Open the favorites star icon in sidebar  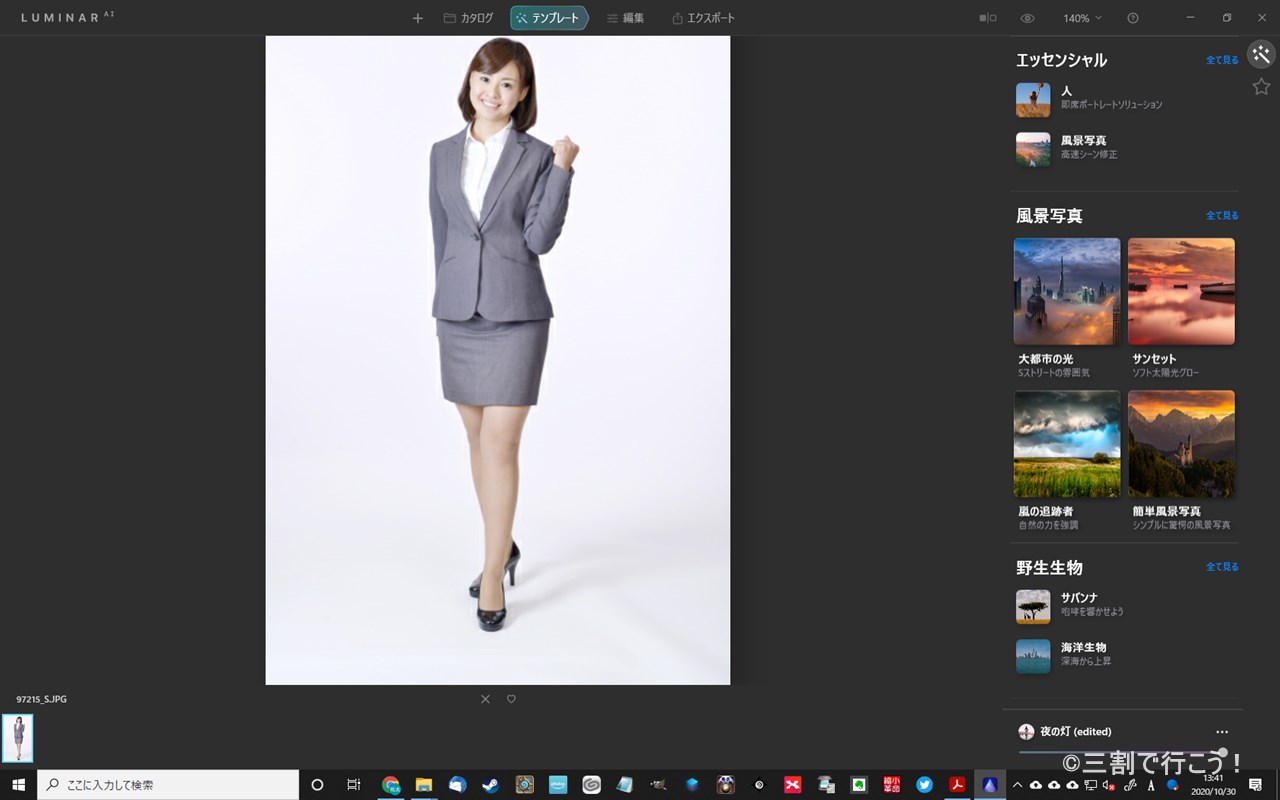point(1261,87)
